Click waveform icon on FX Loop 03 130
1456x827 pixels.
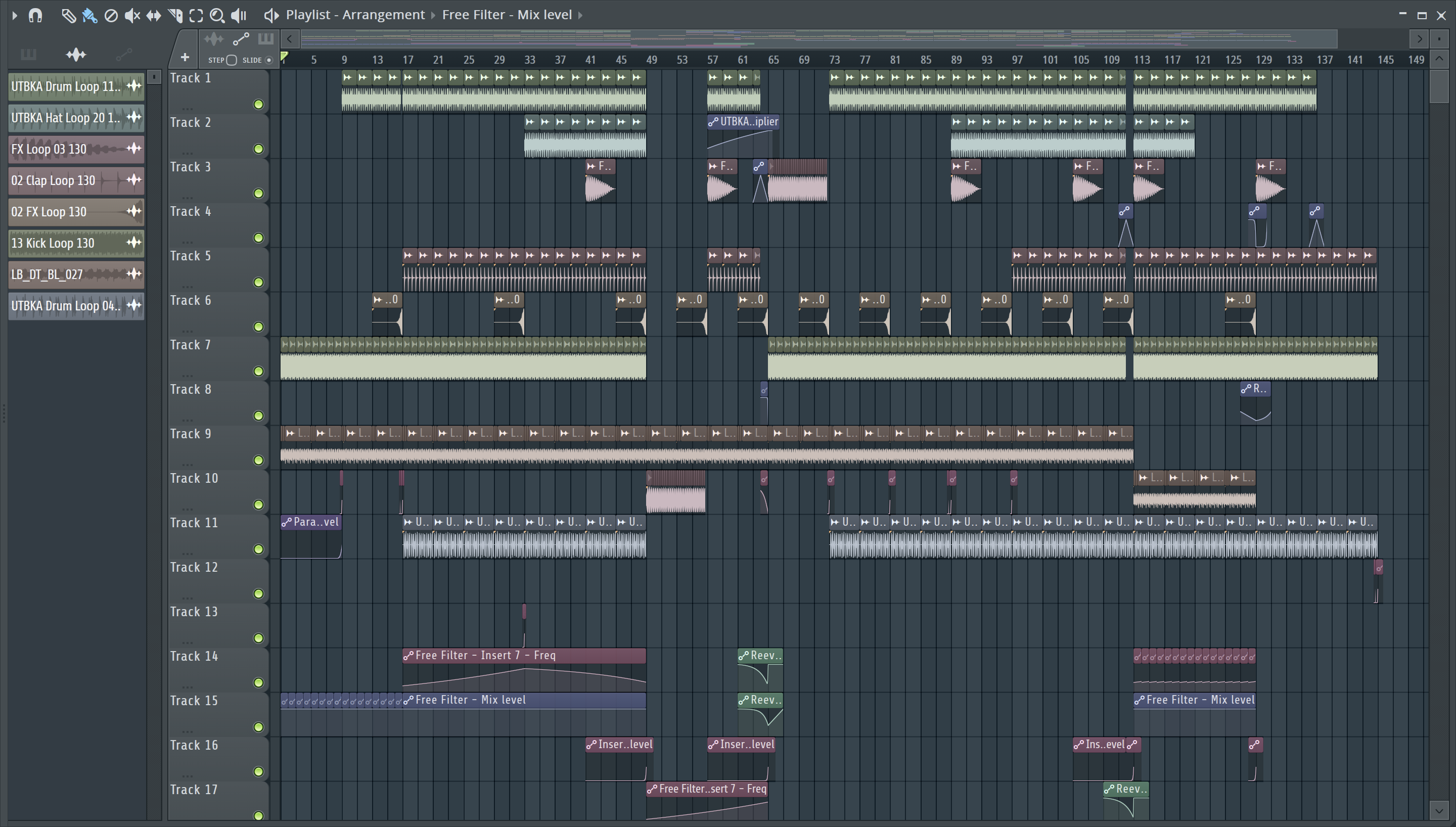pos(134,148)
